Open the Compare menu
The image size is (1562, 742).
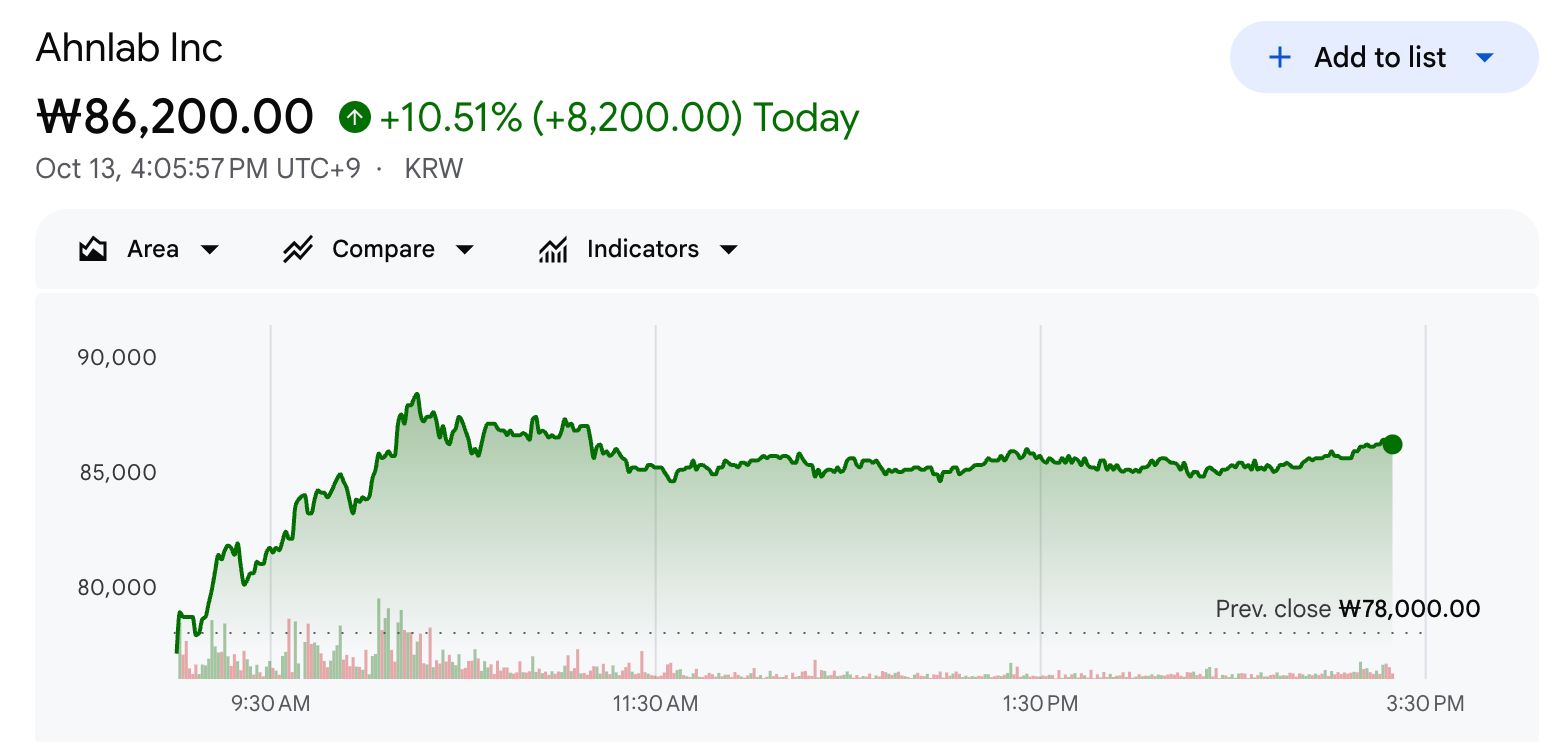click(379, 249)
